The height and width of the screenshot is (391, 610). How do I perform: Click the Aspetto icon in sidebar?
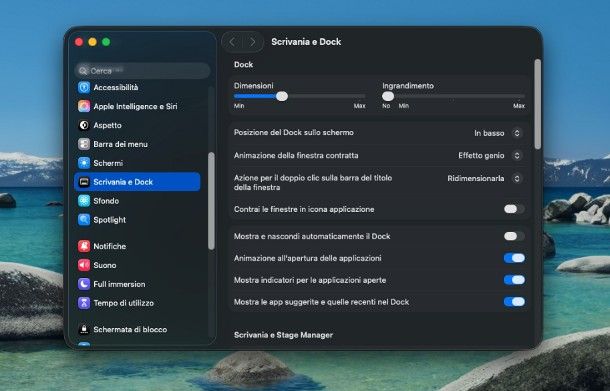pyautogui.click(x=84, y=125)
